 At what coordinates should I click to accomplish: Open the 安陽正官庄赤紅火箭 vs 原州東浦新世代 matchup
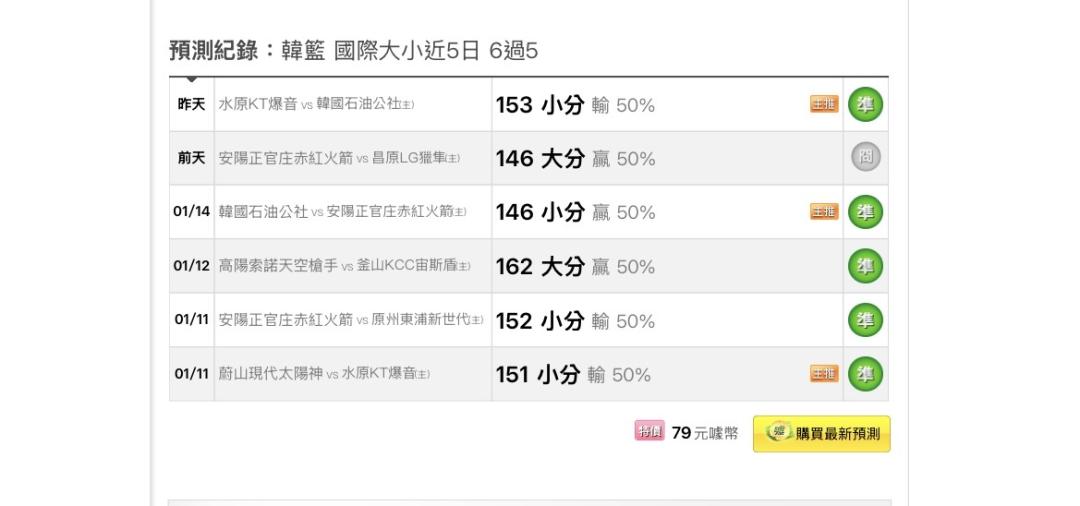tap(350, 320)
